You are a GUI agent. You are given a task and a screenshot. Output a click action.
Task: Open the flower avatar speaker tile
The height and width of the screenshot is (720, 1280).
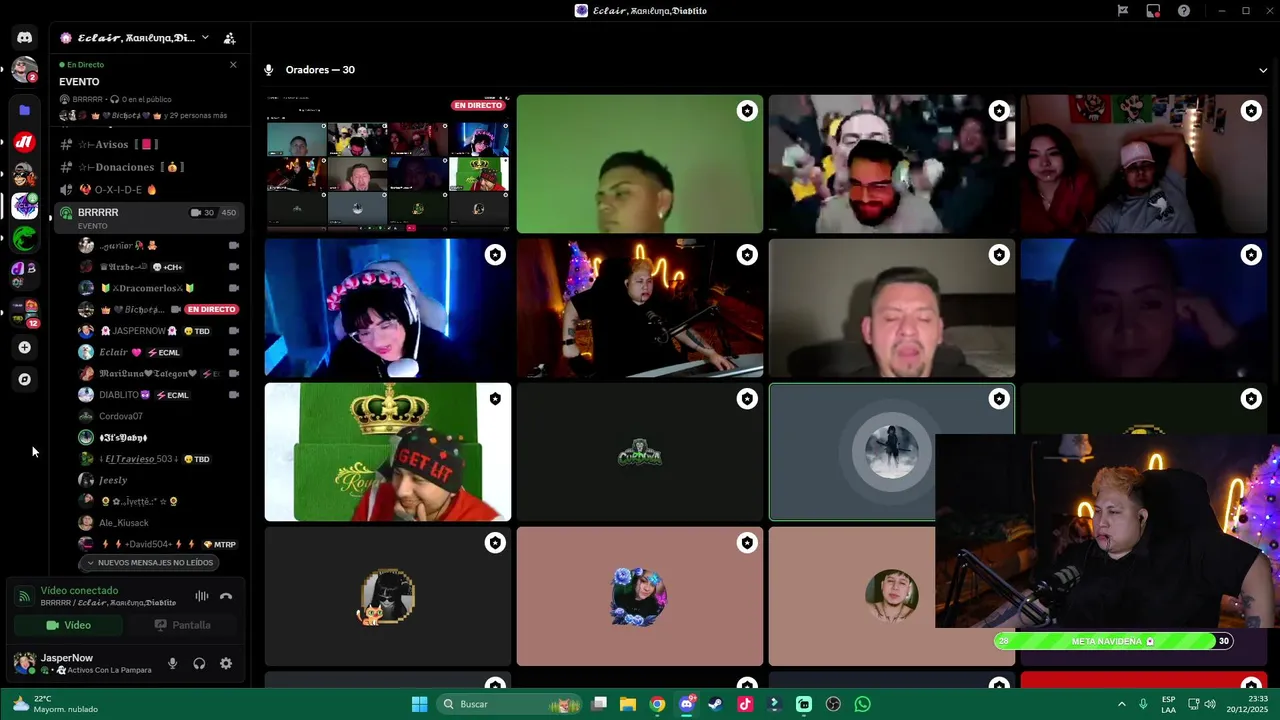click(639, 596)
